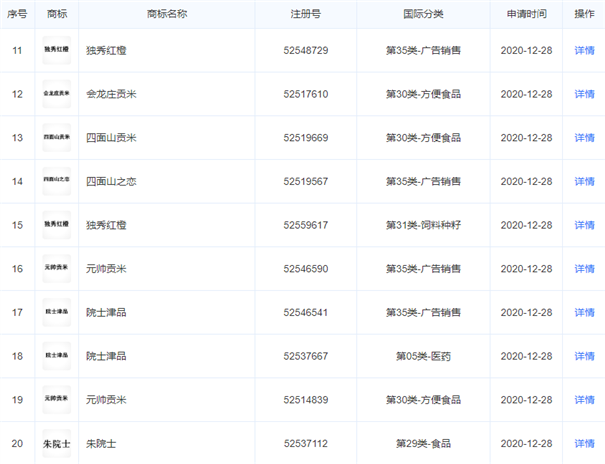Open 详情 link for row 11
This screenshot has height=464, width=605.
[584, 50]
